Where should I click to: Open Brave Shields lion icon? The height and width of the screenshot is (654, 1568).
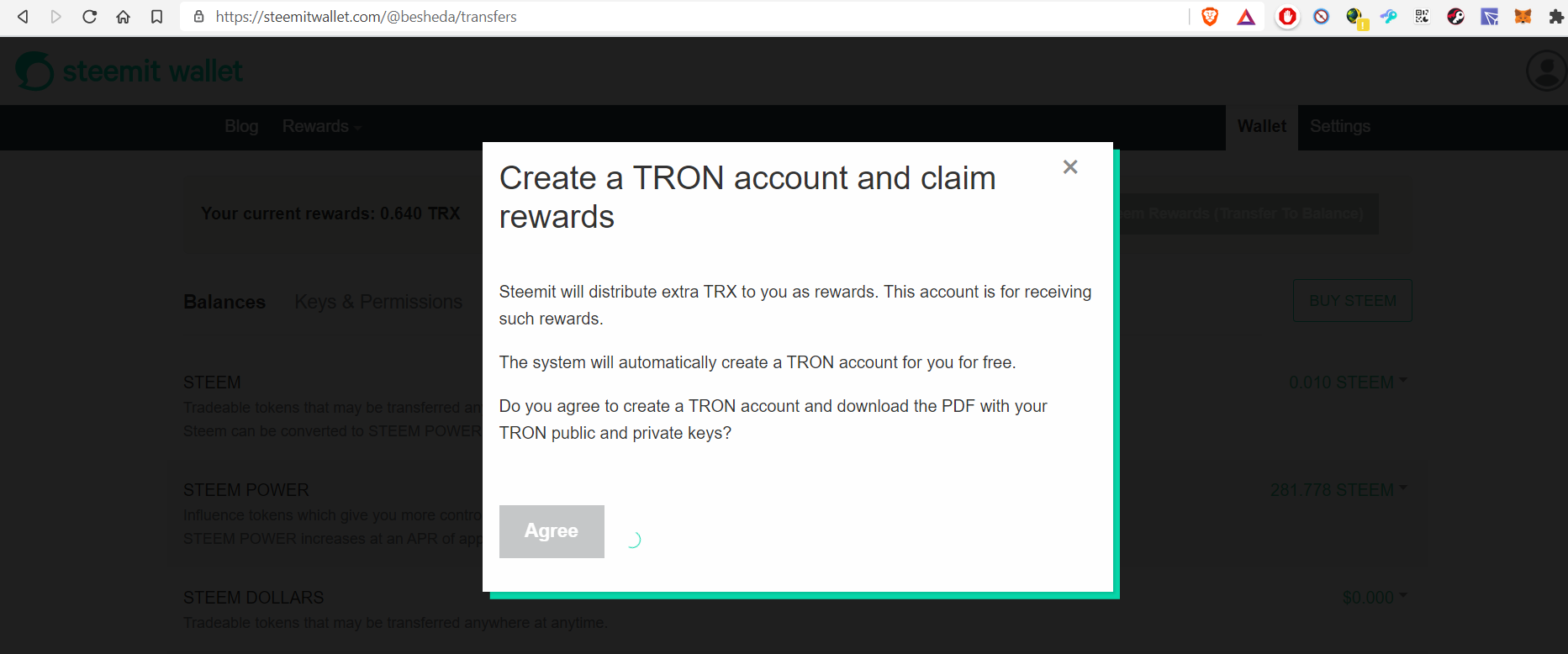tap(1210, 17)
